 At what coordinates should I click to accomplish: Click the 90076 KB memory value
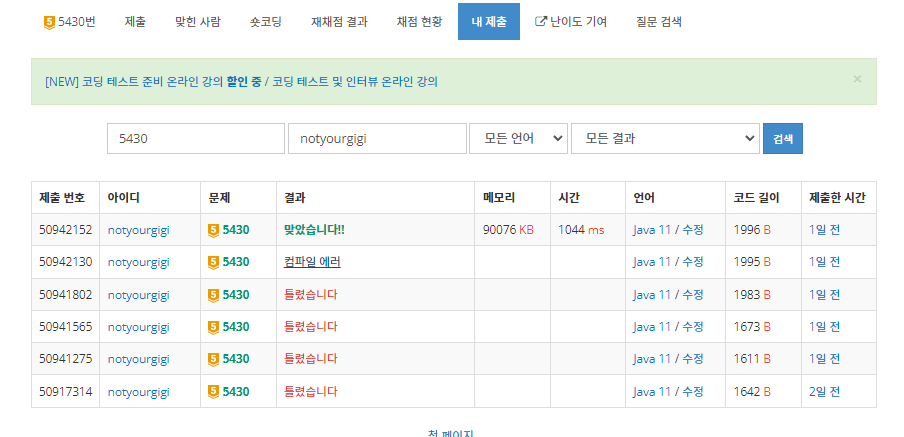click(x=508, y=230)
